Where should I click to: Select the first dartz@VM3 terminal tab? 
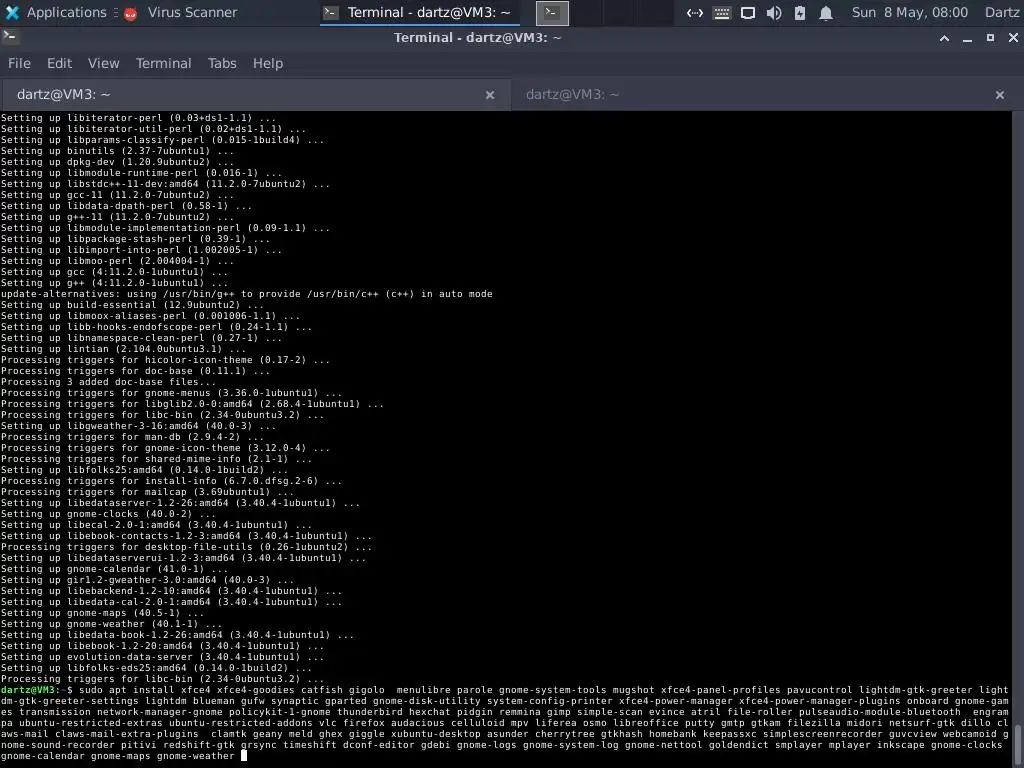tap(255, 95)
